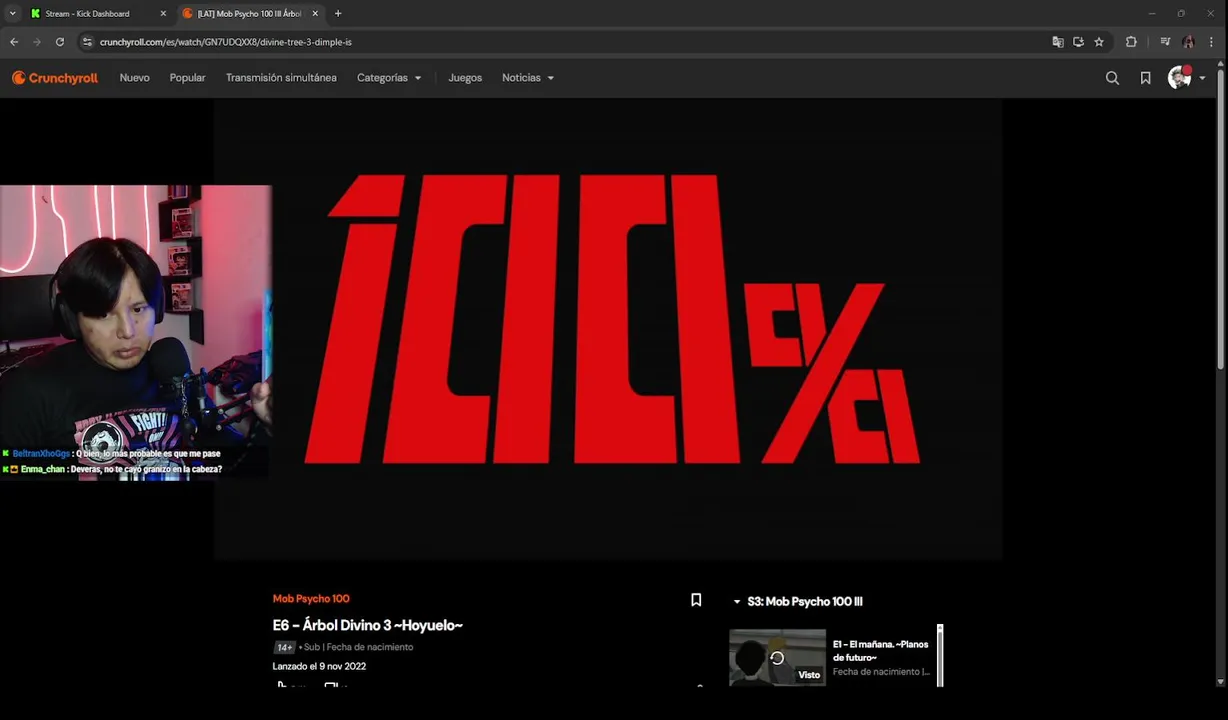Go back in browser history
This screenshot has height=720, width=1228.
(14, 42)
